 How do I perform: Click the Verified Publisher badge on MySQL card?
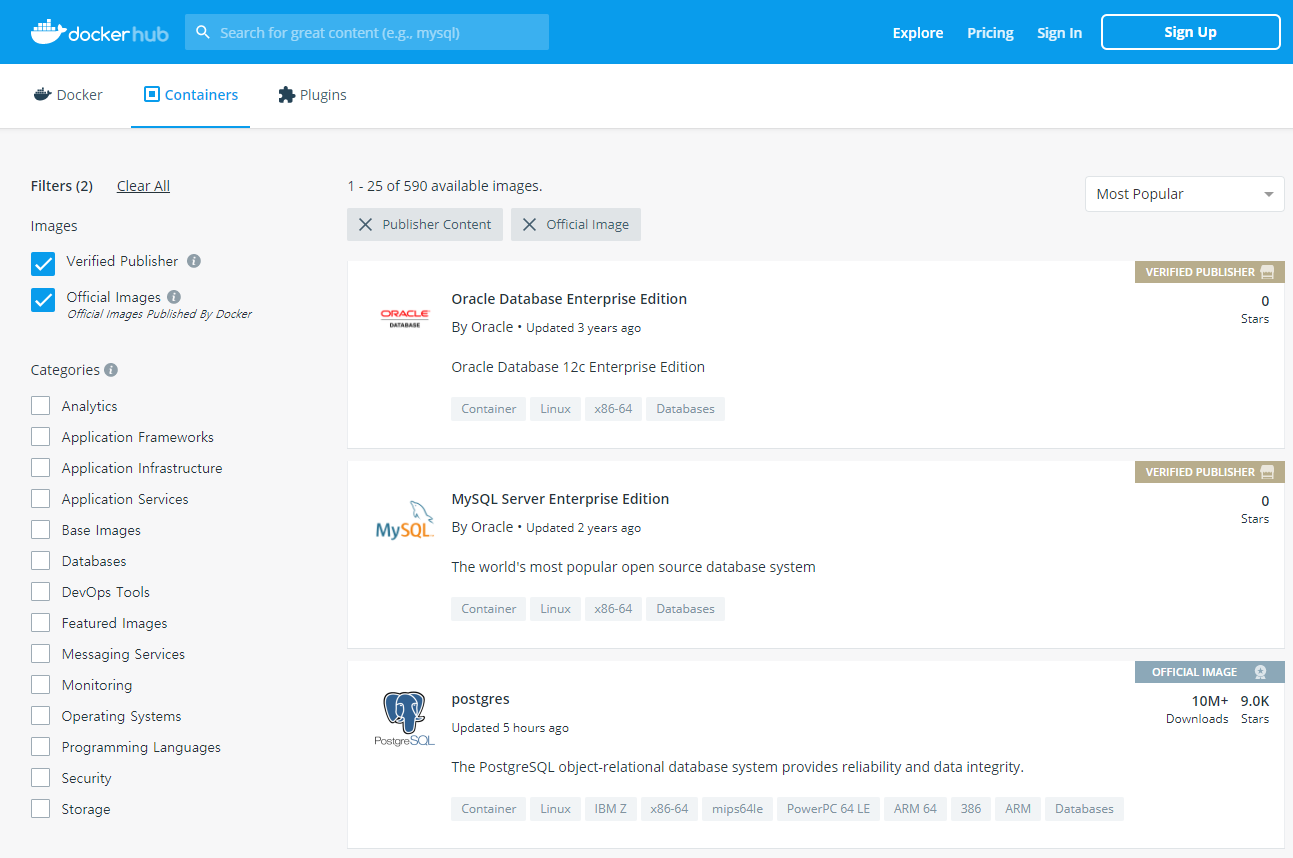click(1209, 472)
